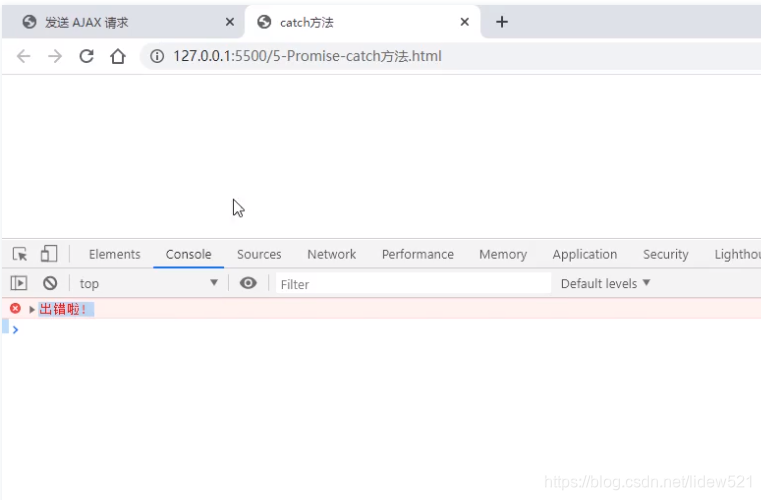The image size is (761, 500).
Task: Open the Elements panel
Action: point(115,254)
